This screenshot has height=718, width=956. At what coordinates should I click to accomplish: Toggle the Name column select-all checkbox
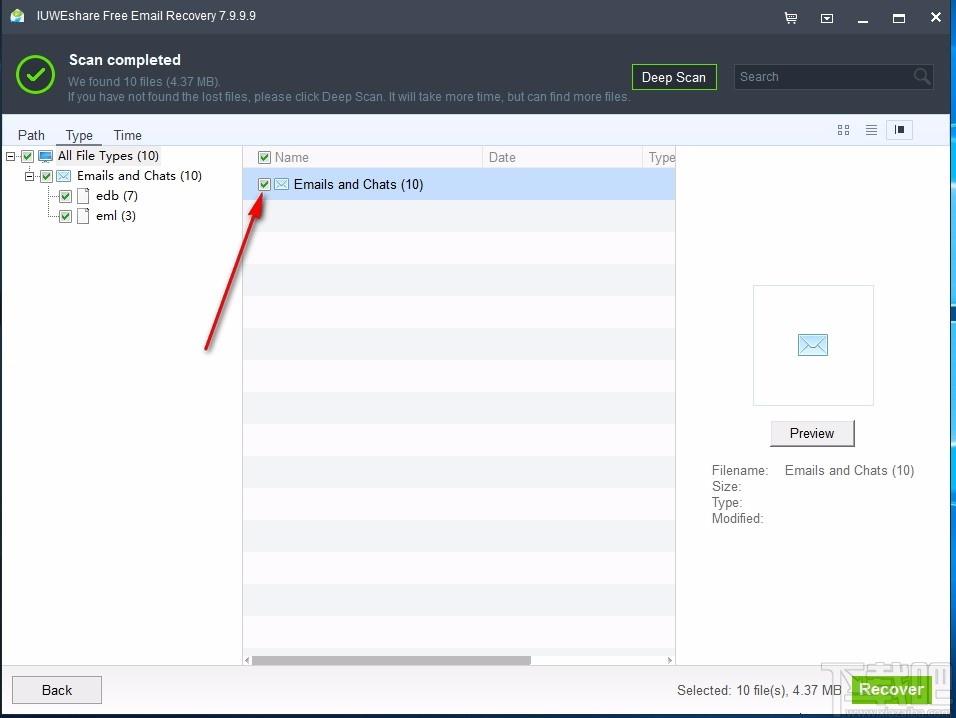(x=264, y=158)
